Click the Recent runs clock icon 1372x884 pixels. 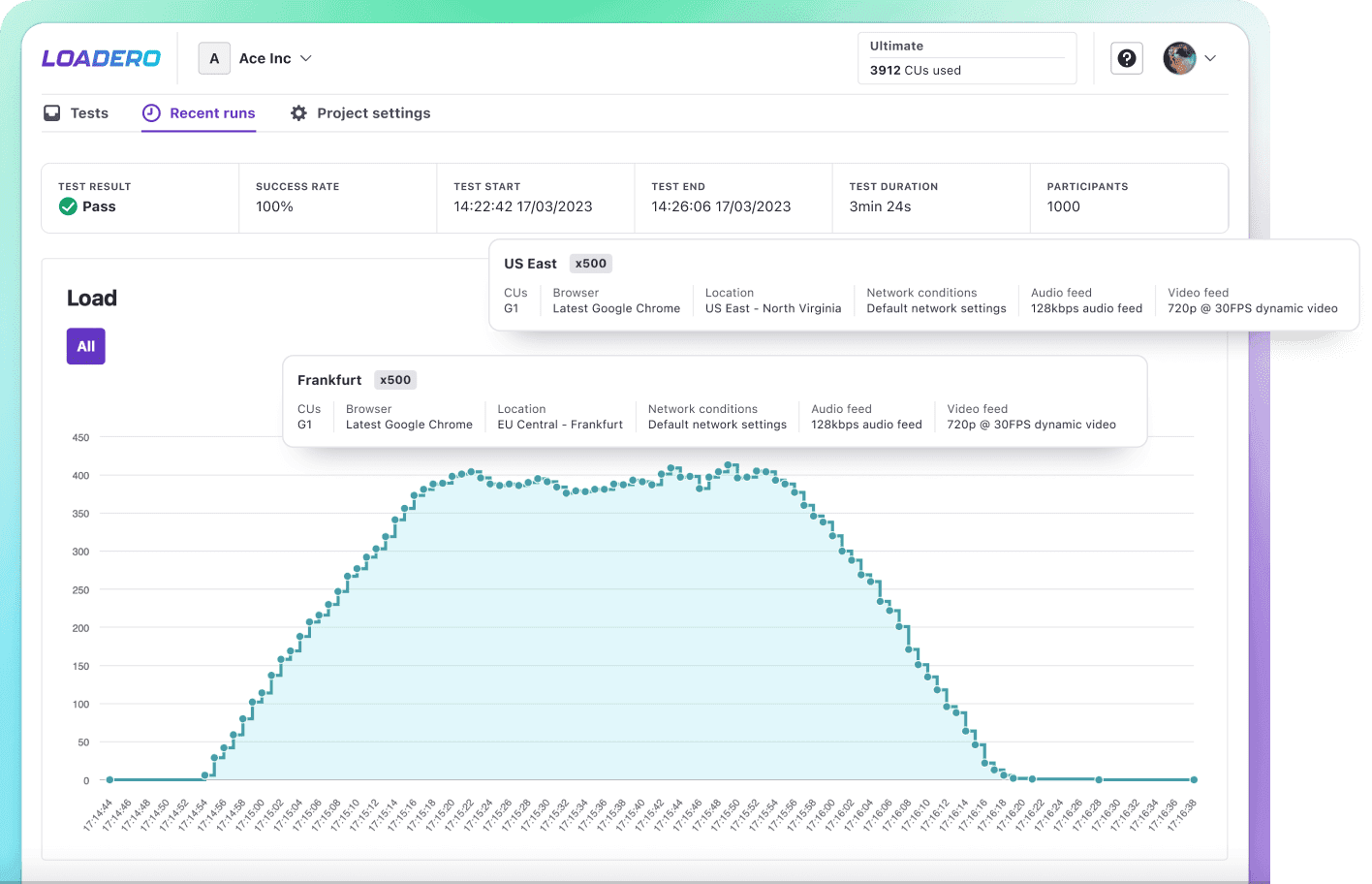click(151, 113)
